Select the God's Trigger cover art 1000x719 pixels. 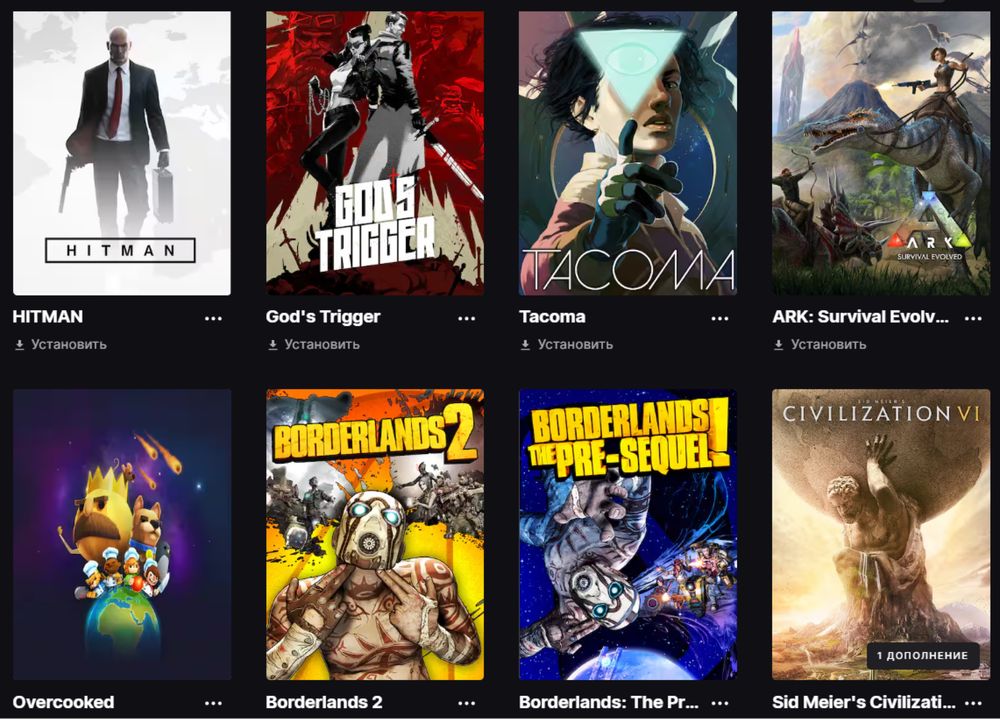(x=375, y=153)
